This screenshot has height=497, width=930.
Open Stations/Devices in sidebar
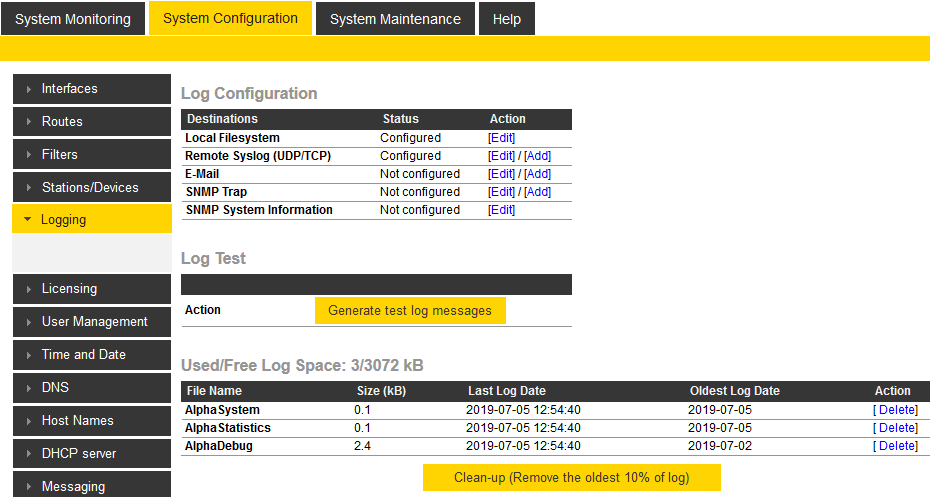pyautogui.click(x=91, y=188)
